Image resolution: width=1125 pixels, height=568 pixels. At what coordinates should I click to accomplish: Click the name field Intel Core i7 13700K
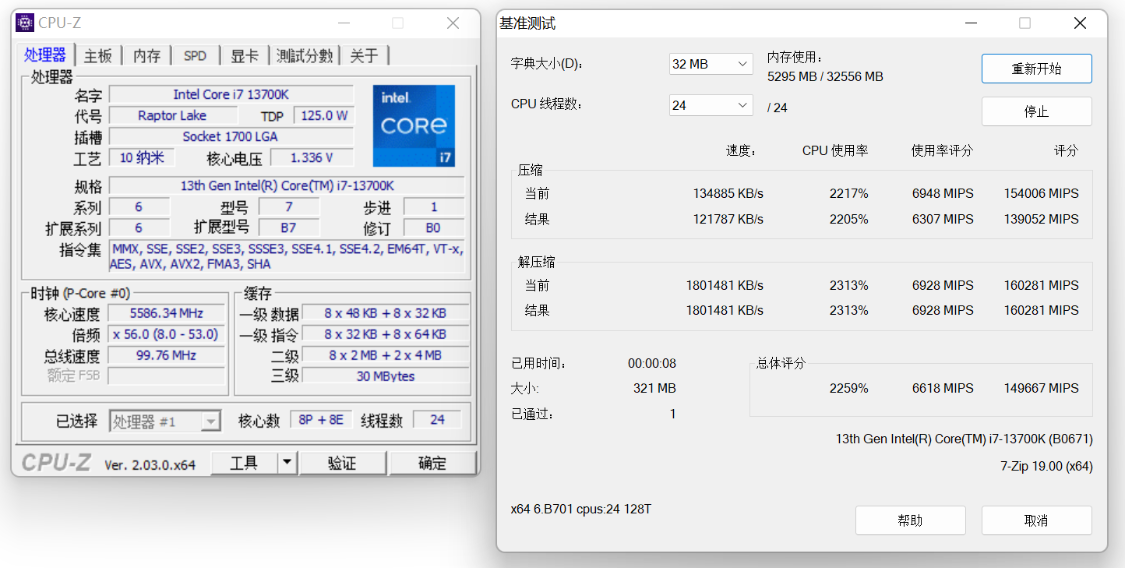(x=231, y=95)
